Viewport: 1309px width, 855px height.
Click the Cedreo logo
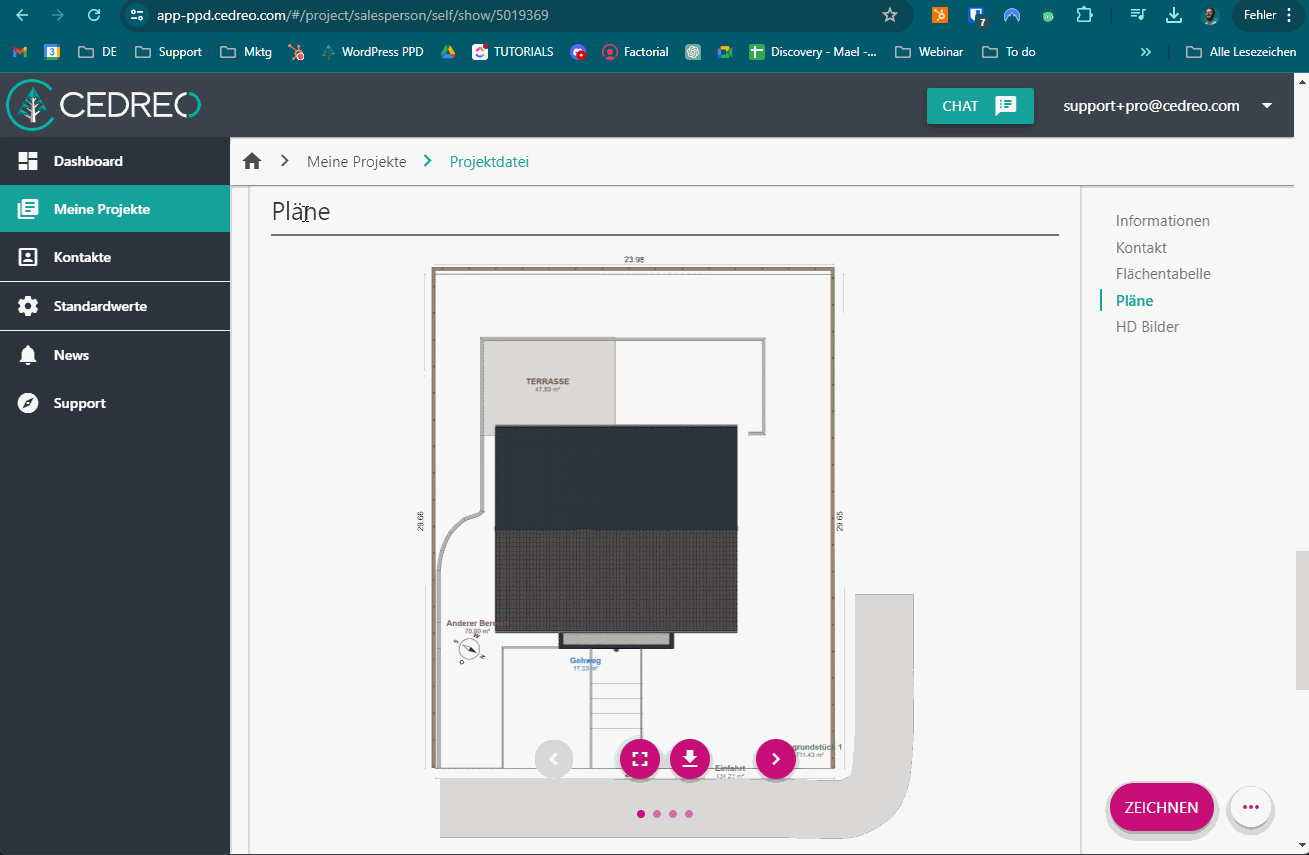click(x=104, y=105)
